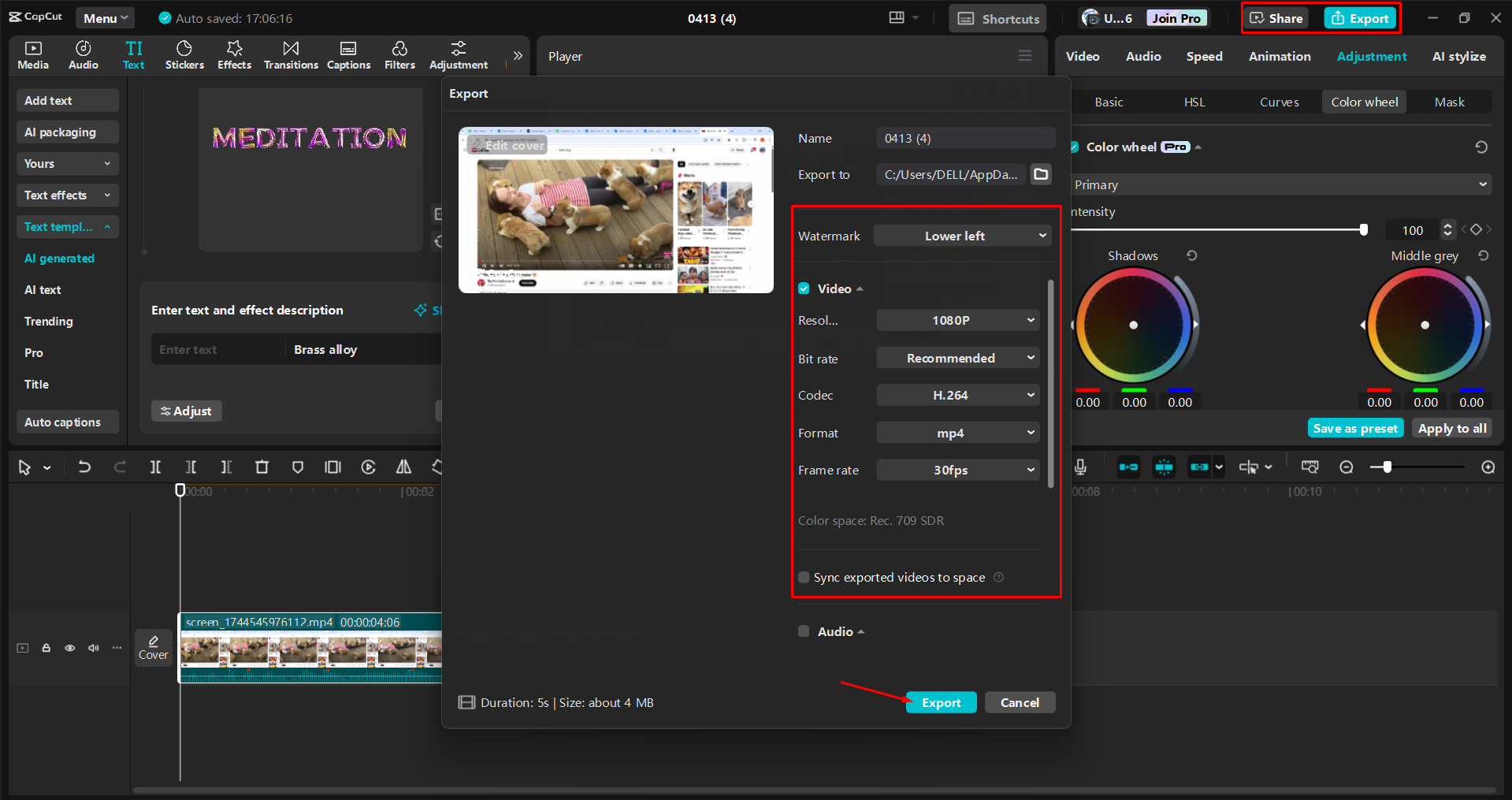This screenshot has width=1512, height=800.
Task: Open the Transitions panel
Action: tap(291, 54)
